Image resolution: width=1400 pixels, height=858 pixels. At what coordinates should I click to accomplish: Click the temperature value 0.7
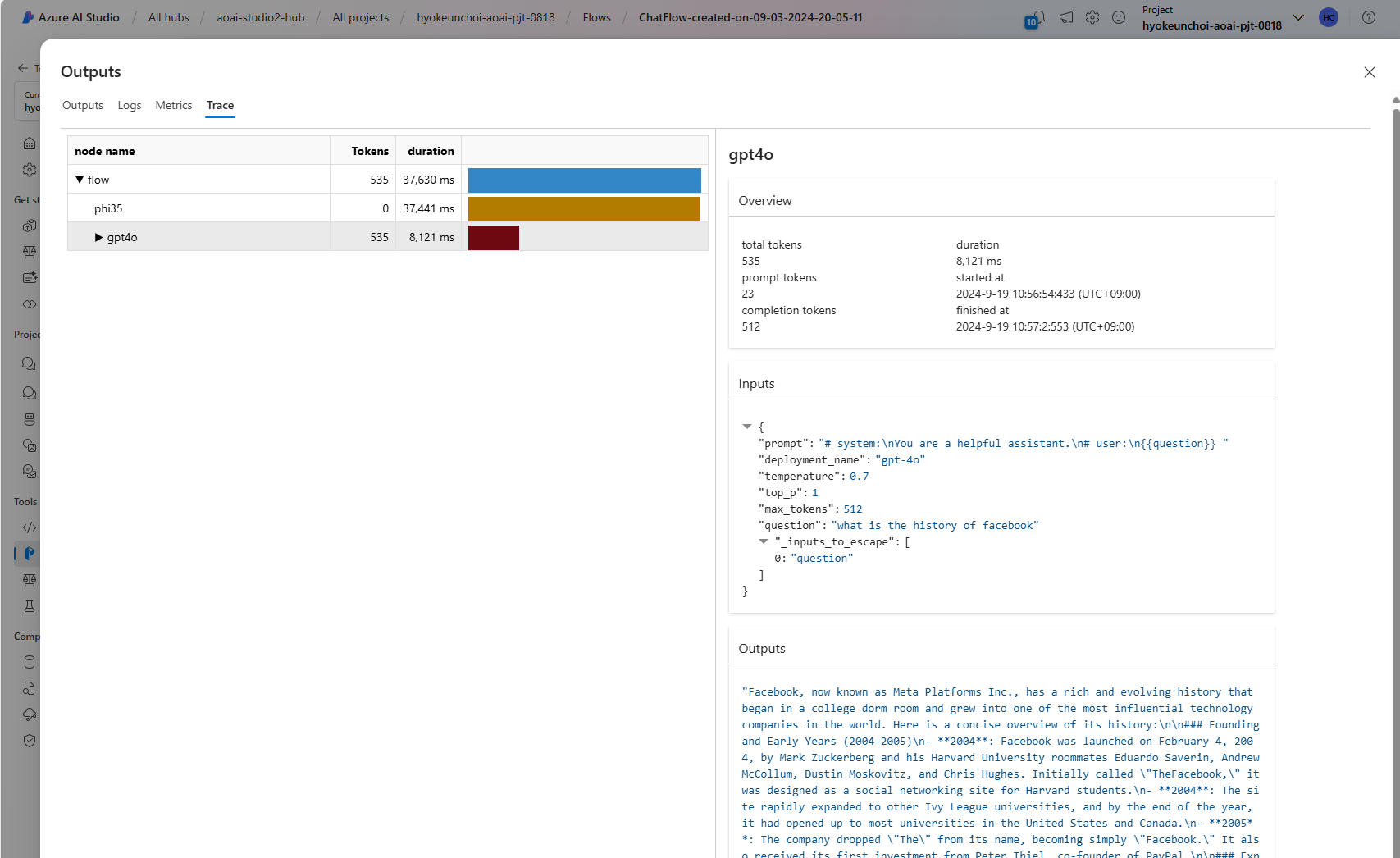coord(859,476)
